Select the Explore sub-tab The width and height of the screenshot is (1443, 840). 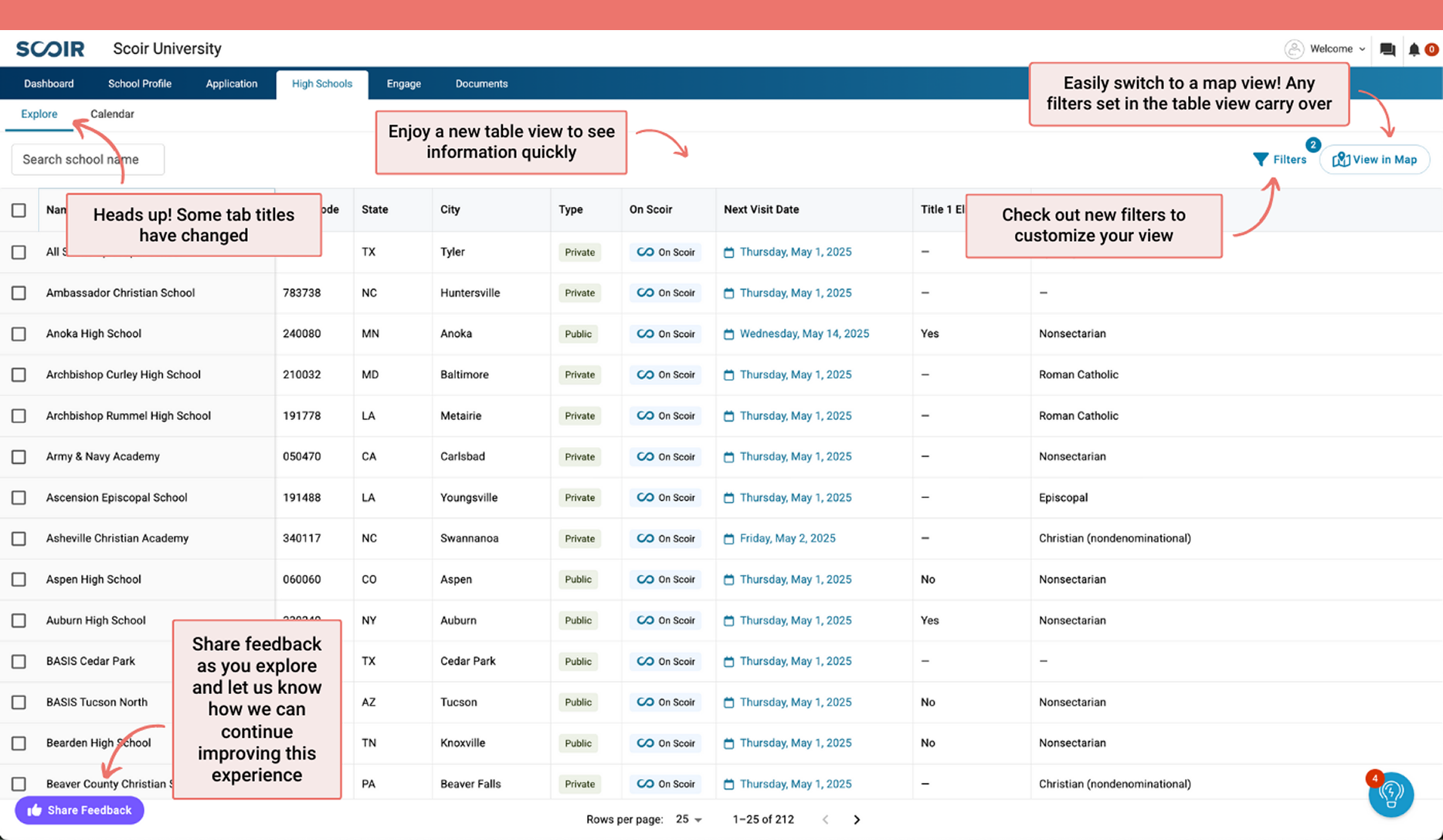(39, 113)
